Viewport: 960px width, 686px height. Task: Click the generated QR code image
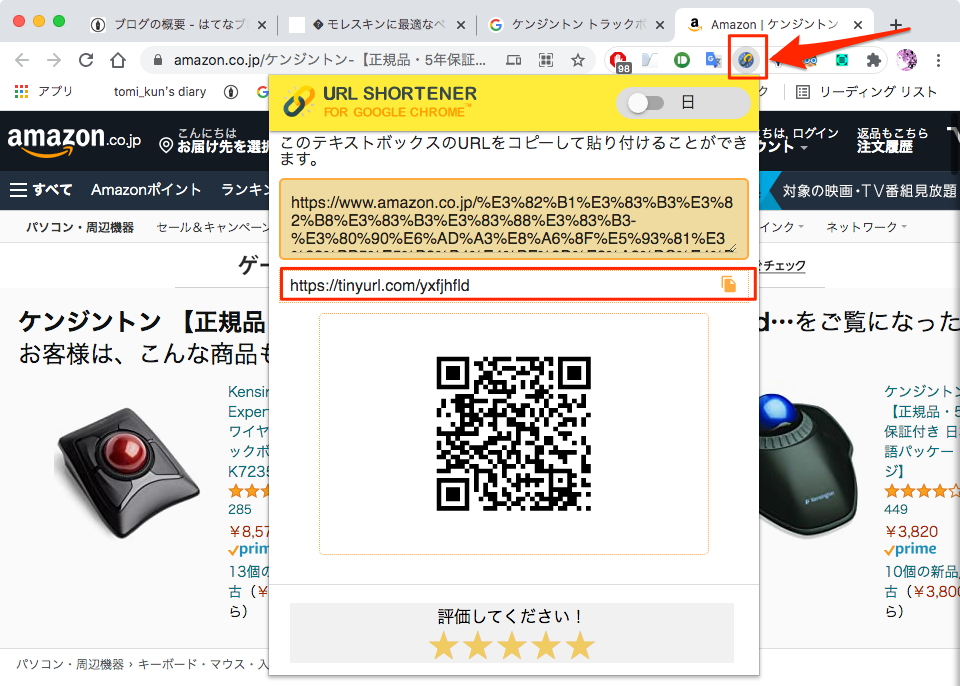point(514,433)
